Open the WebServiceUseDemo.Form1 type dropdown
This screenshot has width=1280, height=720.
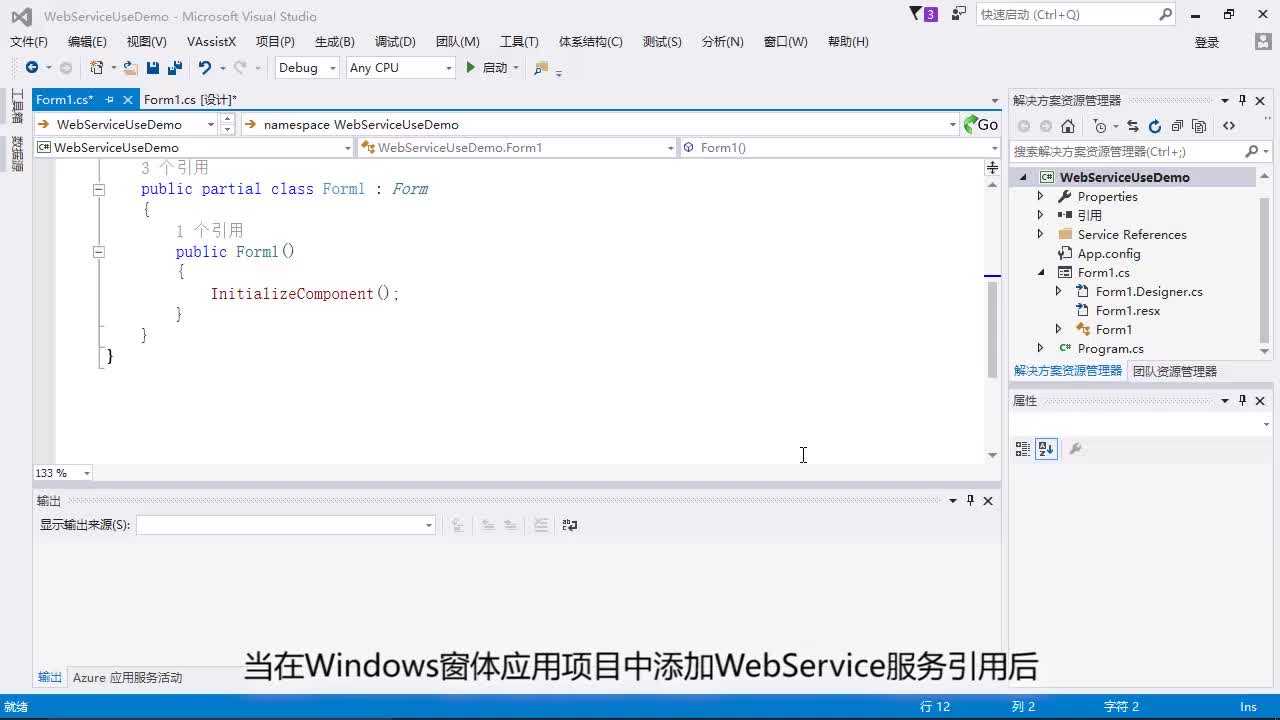coord(518,147)
